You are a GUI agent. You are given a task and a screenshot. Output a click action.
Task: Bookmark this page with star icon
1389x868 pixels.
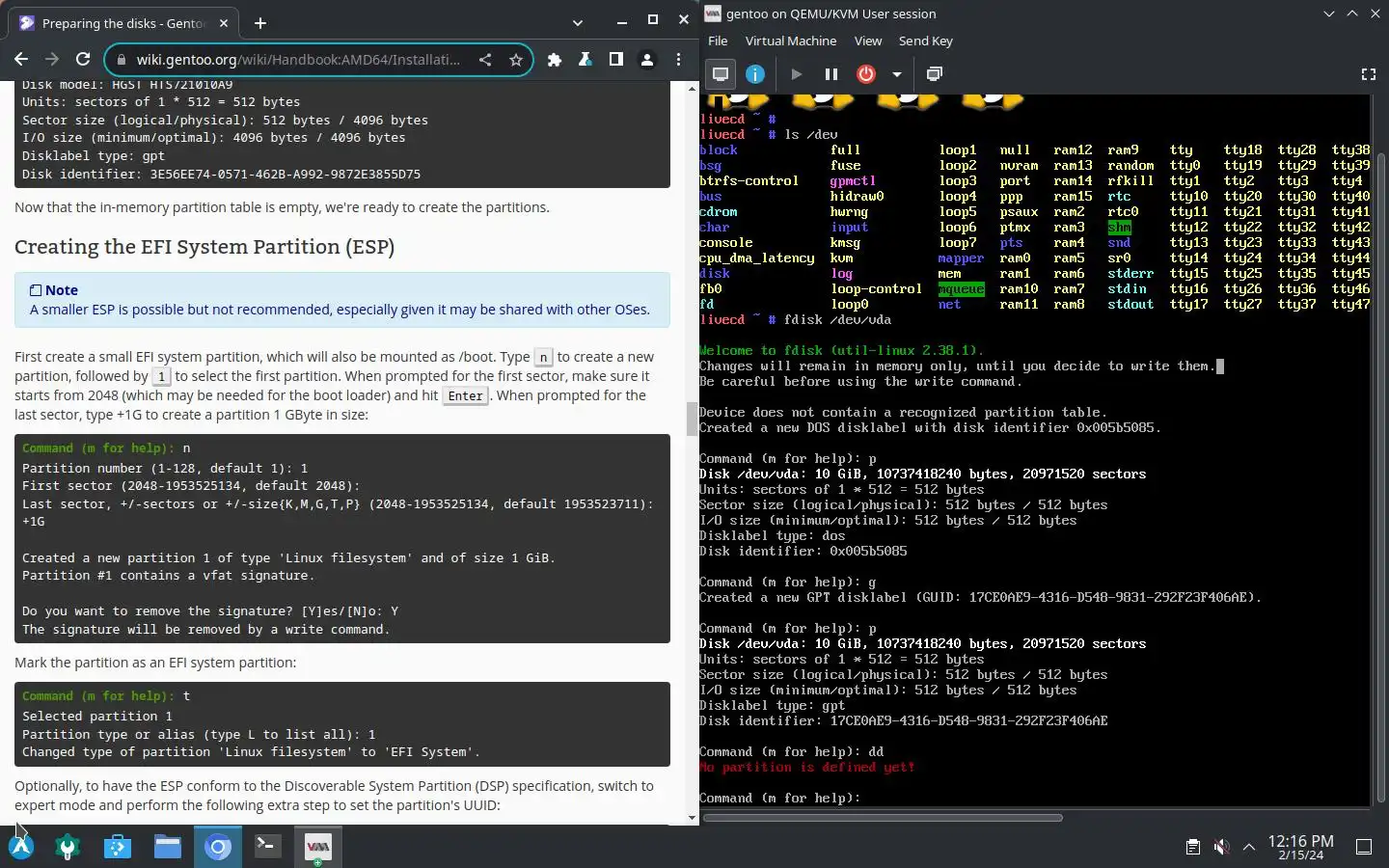[516, 60]
